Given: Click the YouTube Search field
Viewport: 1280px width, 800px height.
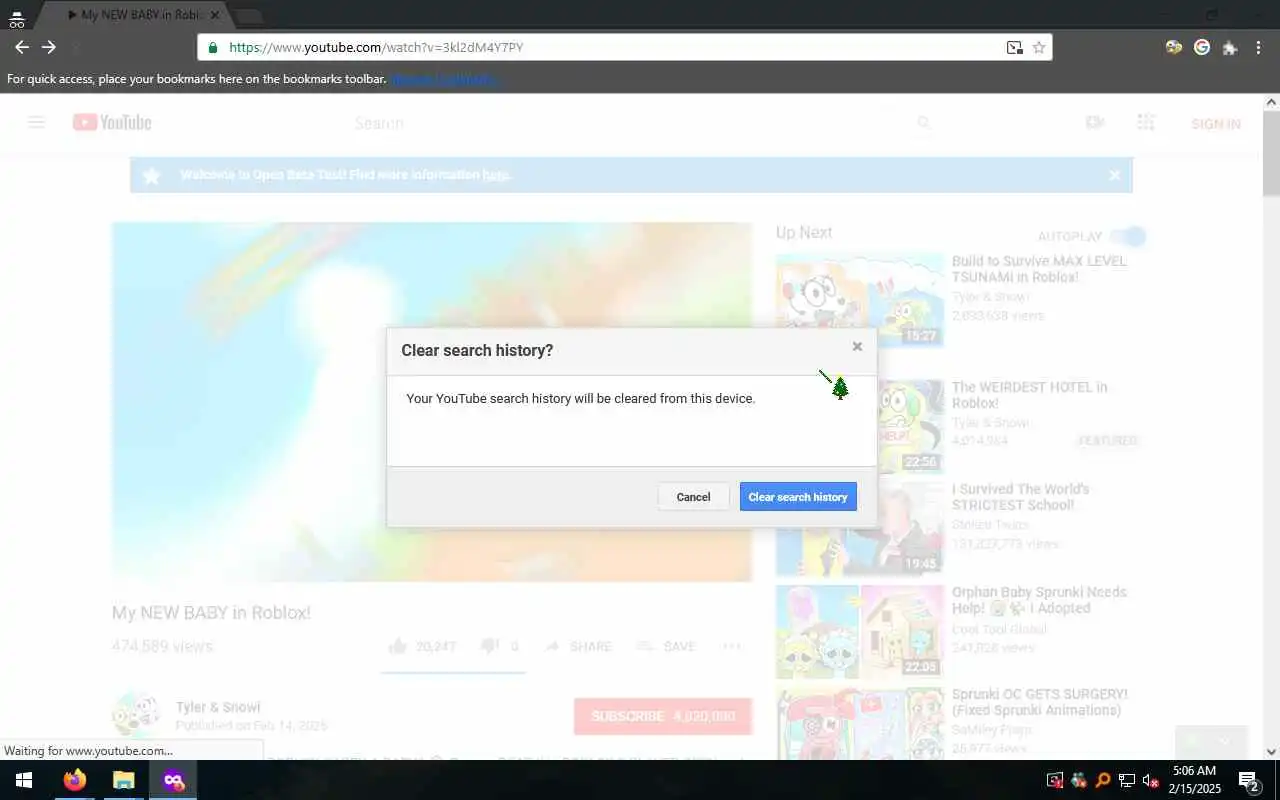Looking at the screenshot, I should pyautogui.click(x=630, y=123).
